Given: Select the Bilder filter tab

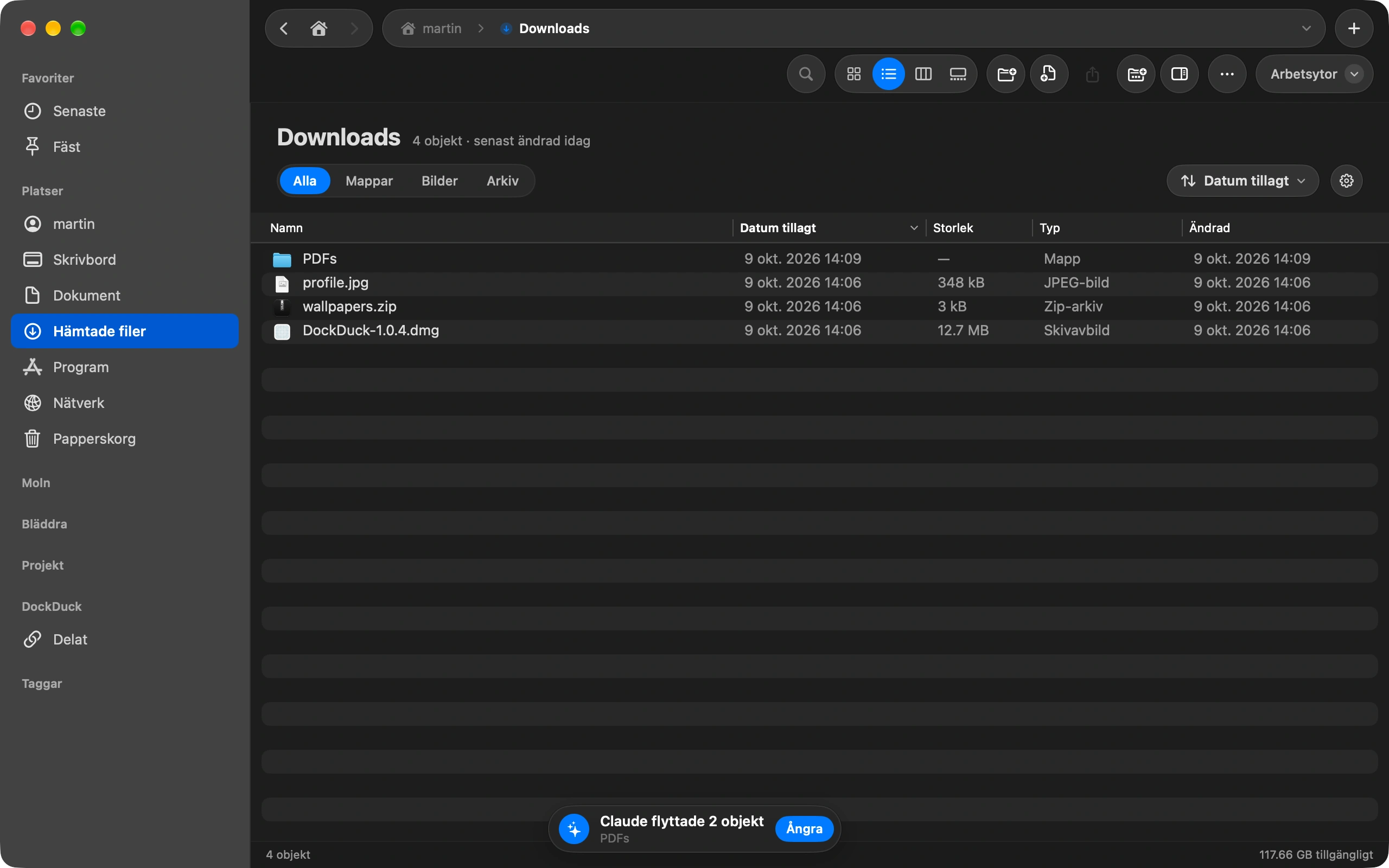Looking at the screenshot, I should (x=439, y=181).
